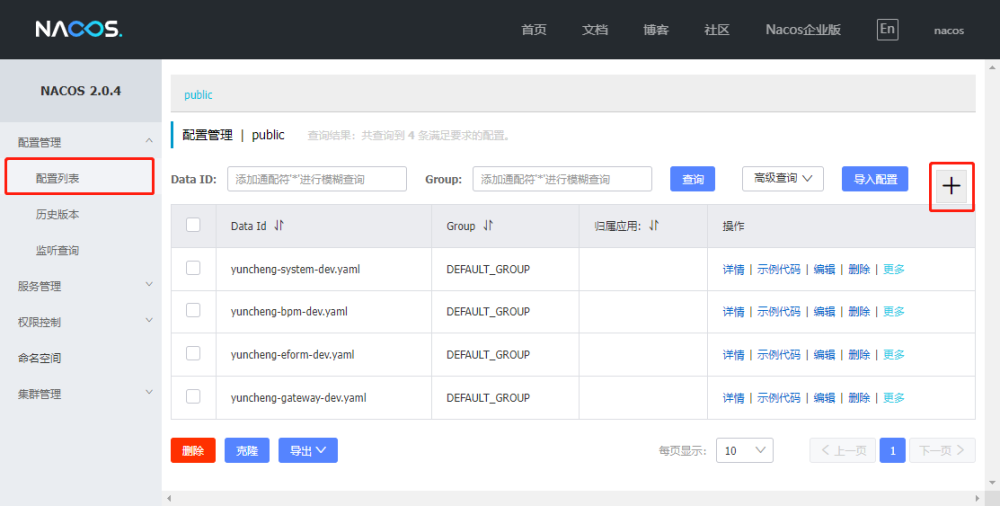The image size is (1000, 506).
Task: Click the plus icon to create configuration
Action: tap(952, 186)
